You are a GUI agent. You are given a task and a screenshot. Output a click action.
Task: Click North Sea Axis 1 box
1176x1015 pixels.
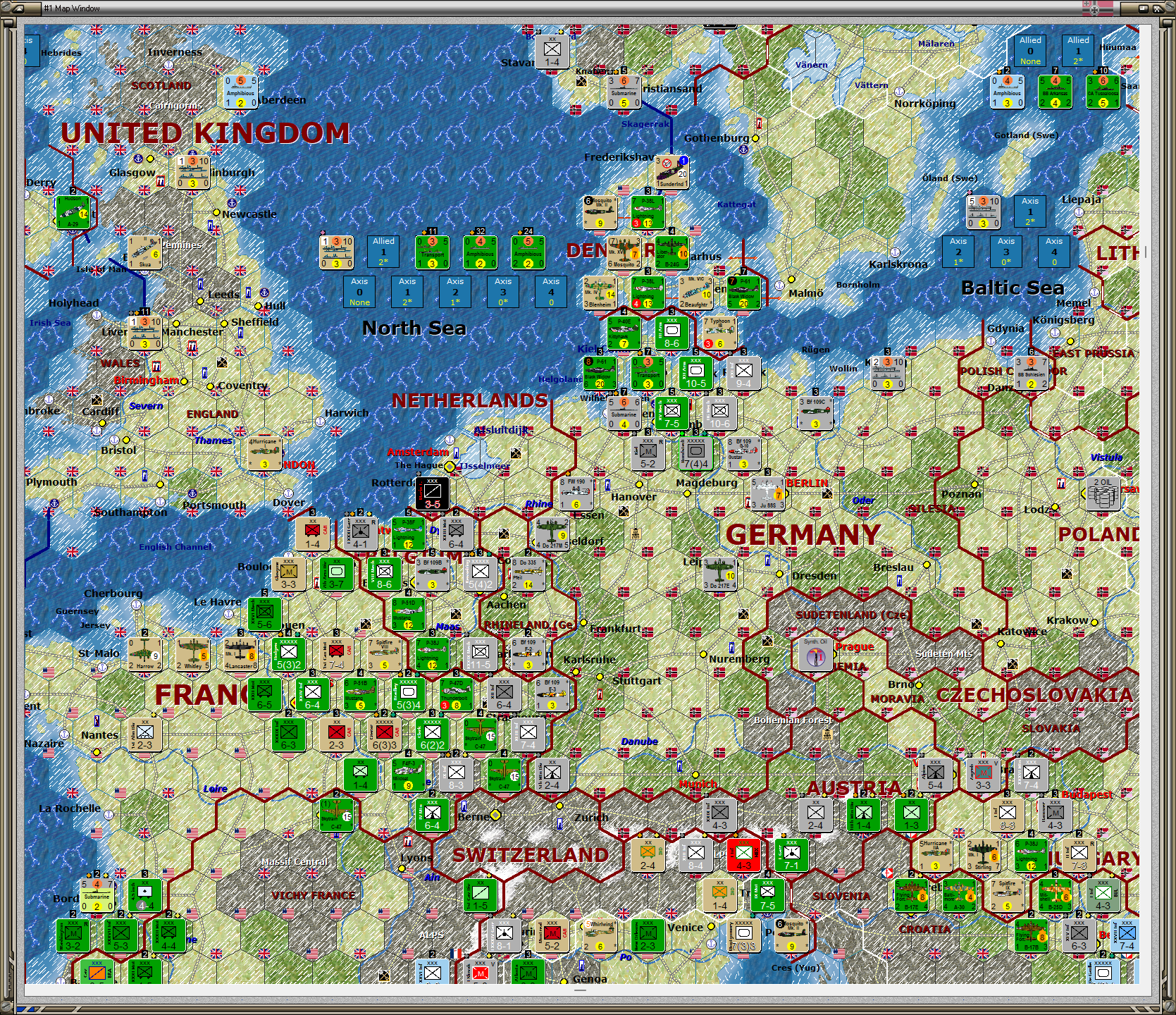[407, 291]
